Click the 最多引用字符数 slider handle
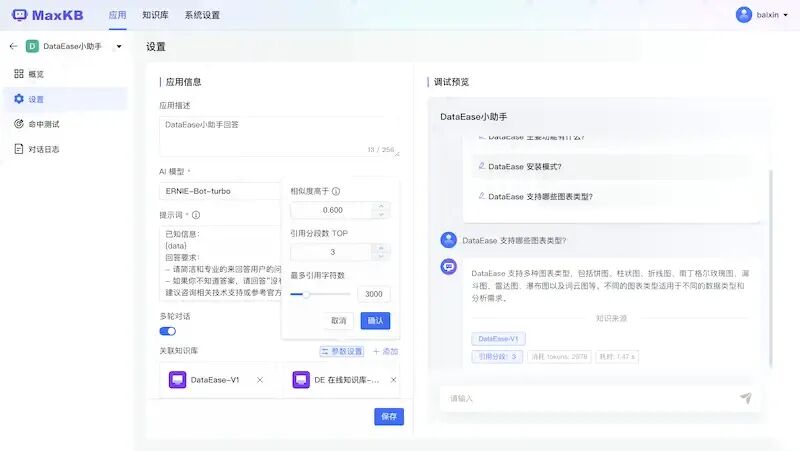800x451 pixels. 306,294
